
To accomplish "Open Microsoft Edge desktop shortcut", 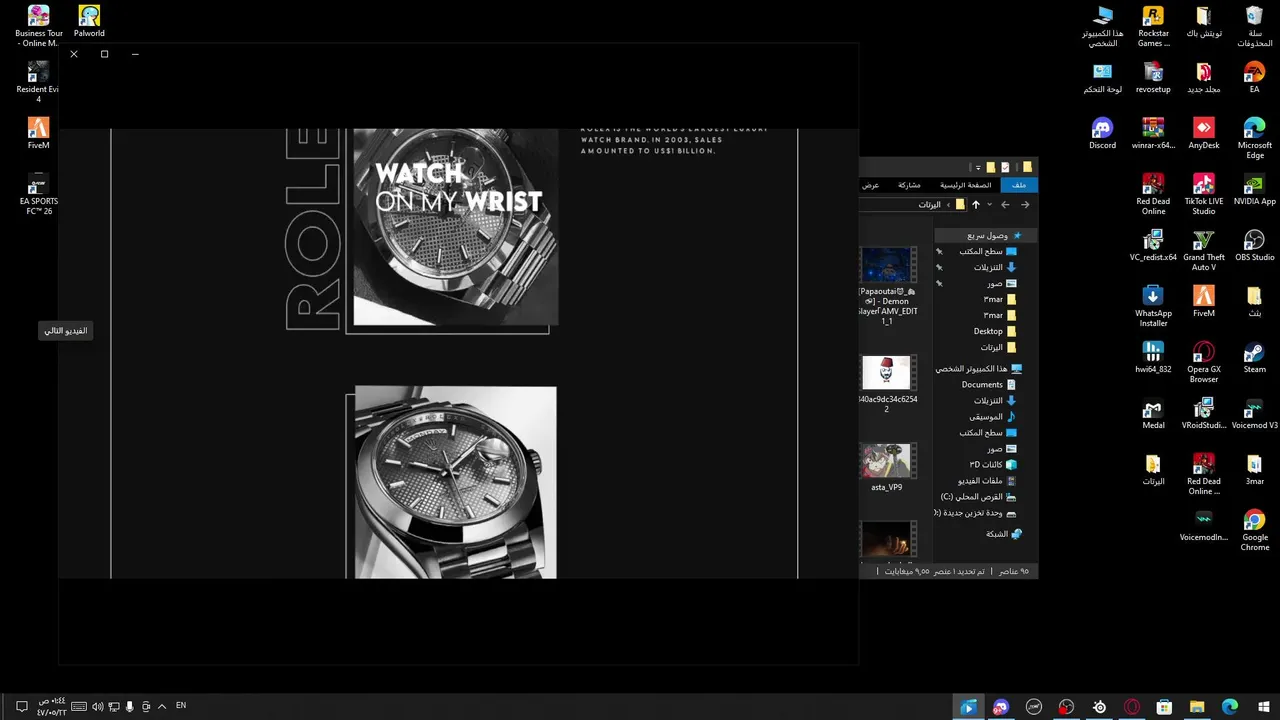I will (x=1254, y=137).
